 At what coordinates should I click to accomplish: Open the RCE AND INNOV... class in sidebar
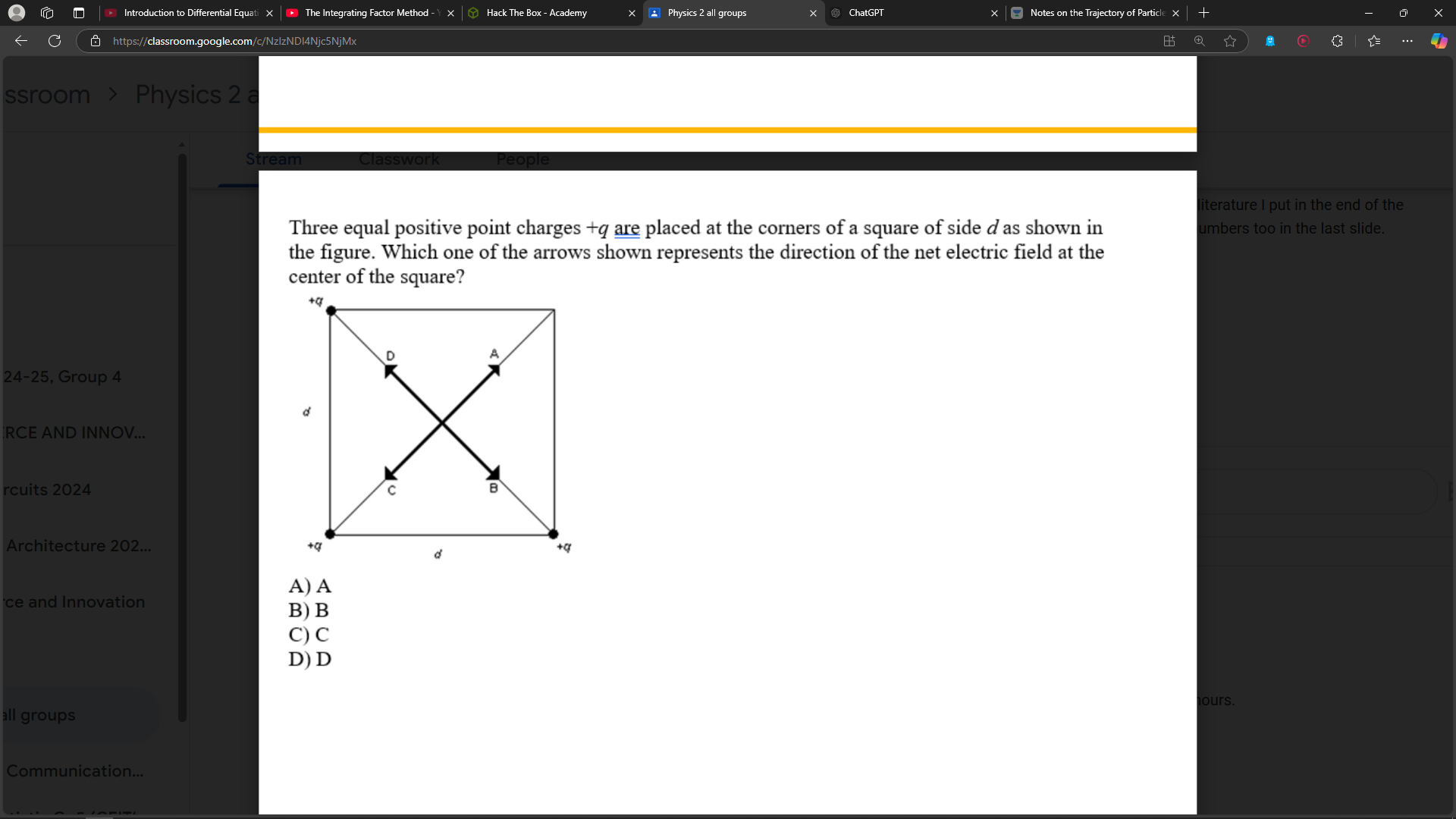(74, 433)
